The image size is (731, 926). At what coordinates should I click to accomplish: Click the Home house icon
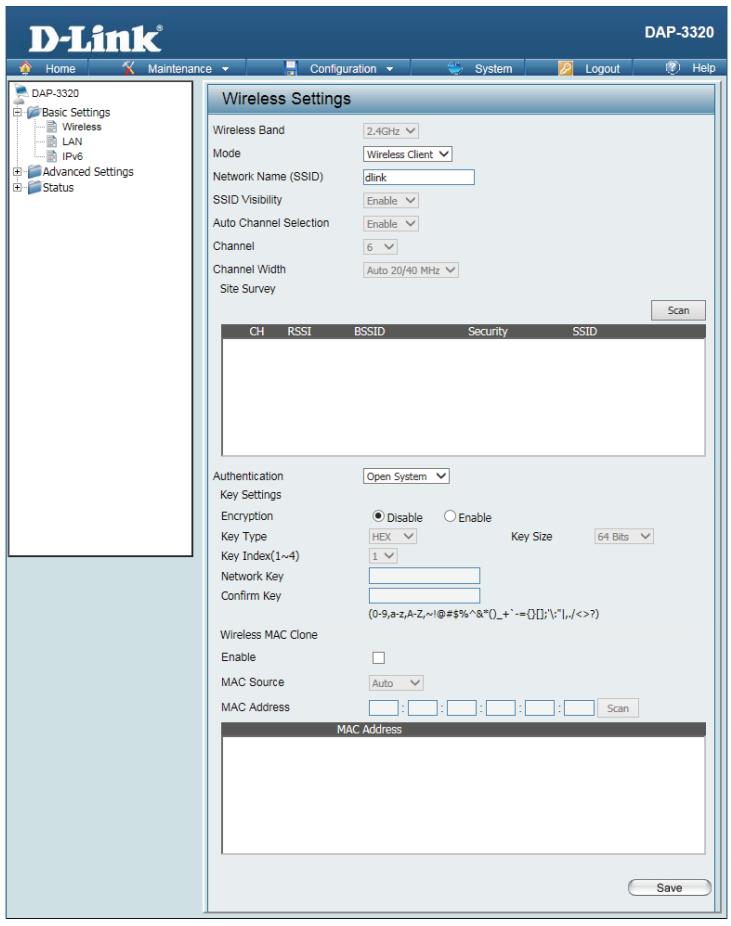click(25, 68)
